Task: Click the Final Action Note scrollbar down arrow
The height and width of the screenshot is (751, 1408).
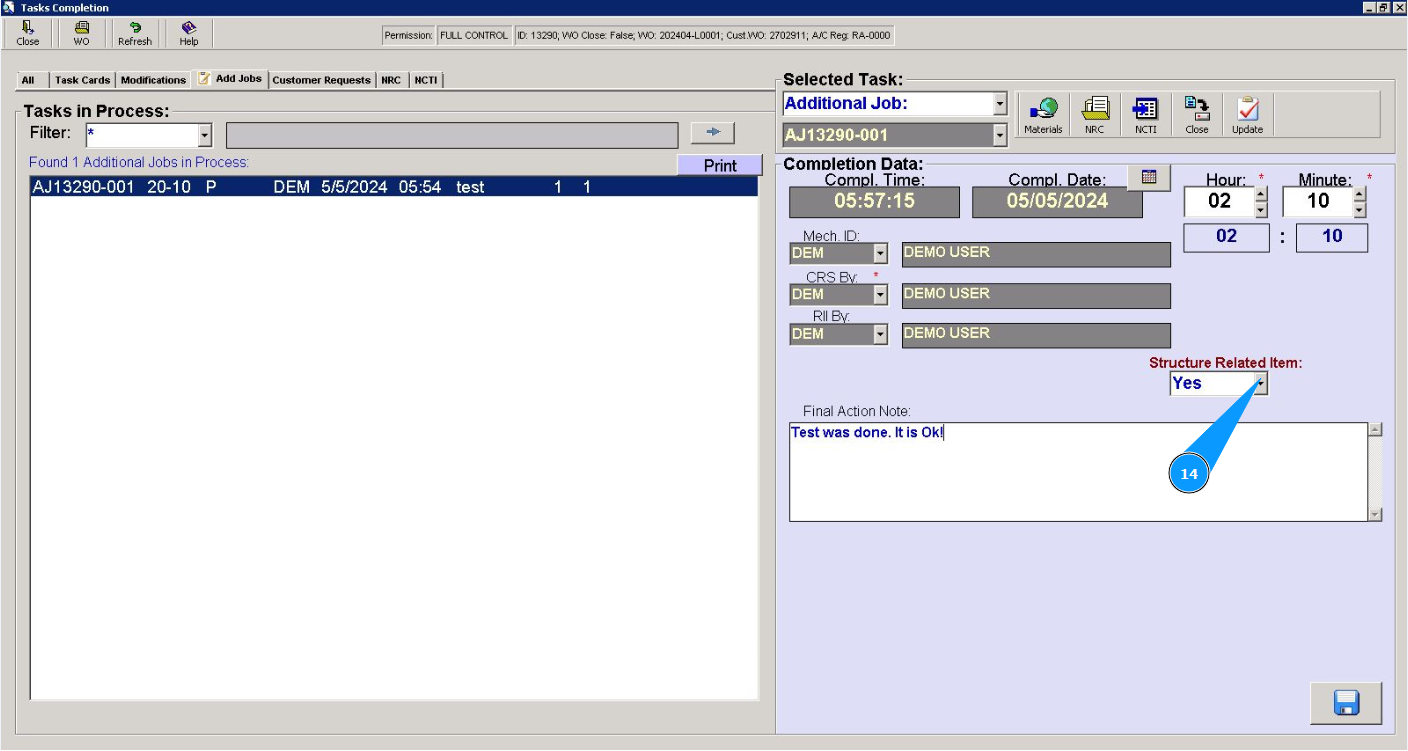Action: pyautogui.click(x=1375, y=514)
